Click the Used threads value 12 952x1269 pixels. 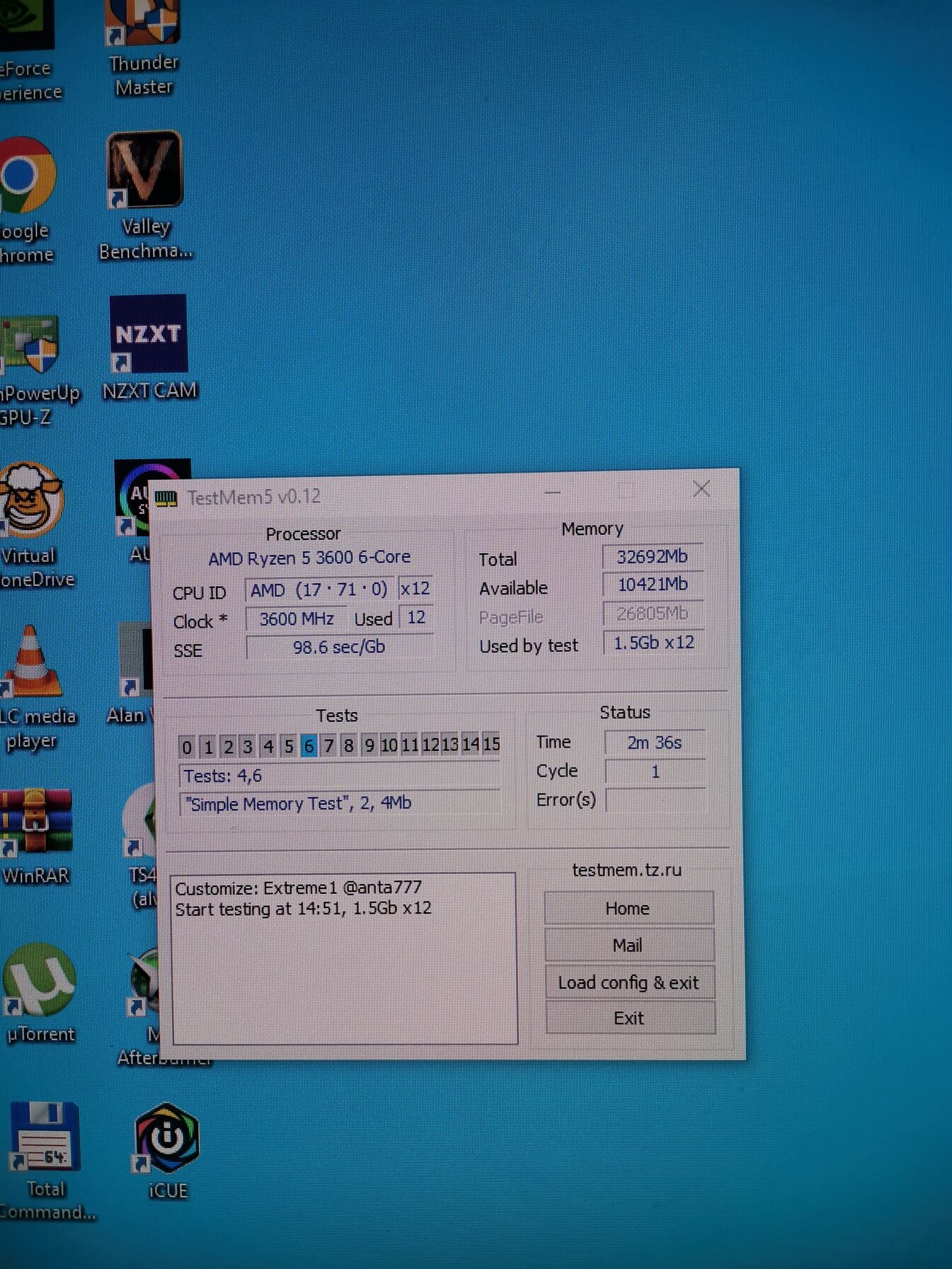click(416, 617)
